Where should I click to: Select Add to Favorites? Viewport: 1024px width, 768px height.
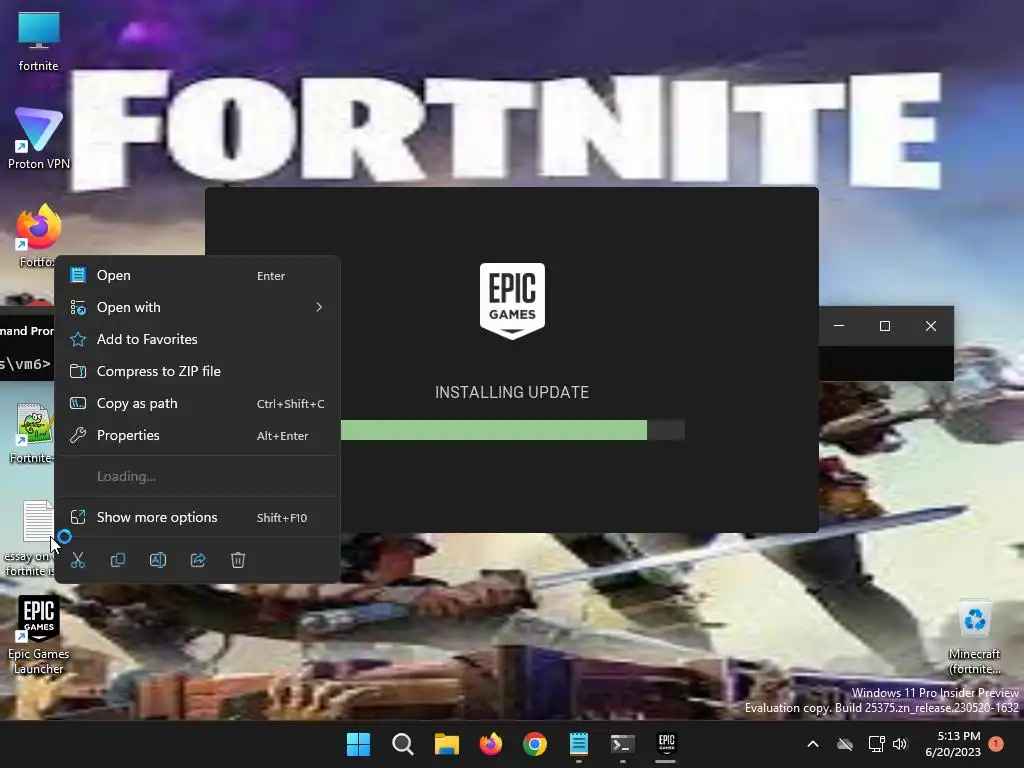click(x=197, y=340)
